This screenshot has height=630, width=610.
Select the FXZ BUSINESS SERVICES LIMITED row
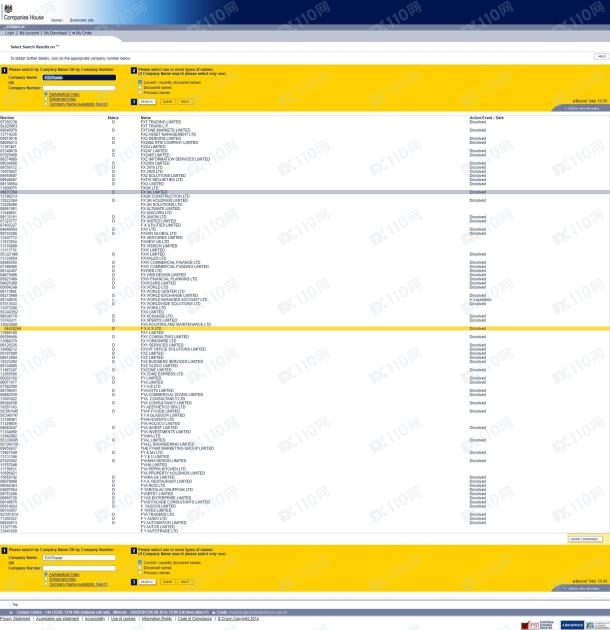[x=305, y=362]
